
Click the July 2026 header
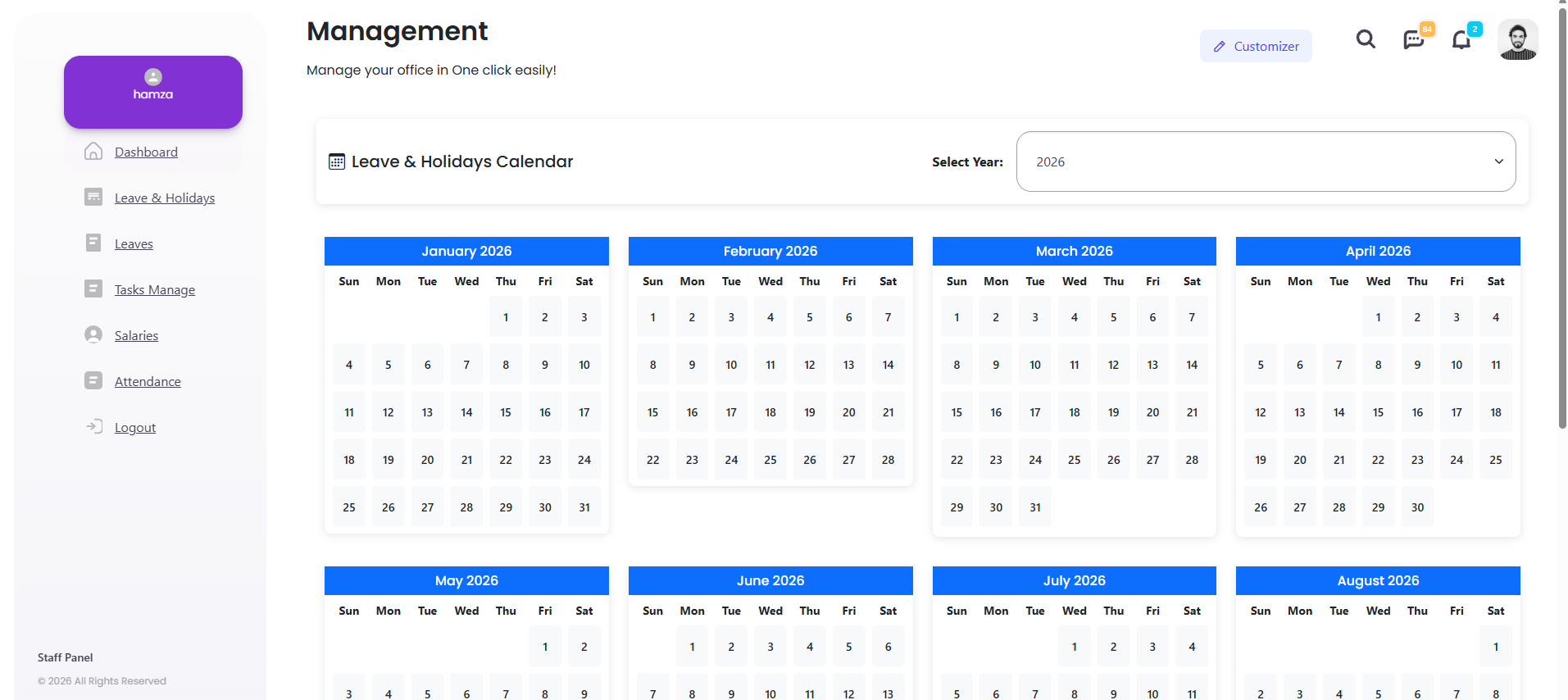[1075, 580]
